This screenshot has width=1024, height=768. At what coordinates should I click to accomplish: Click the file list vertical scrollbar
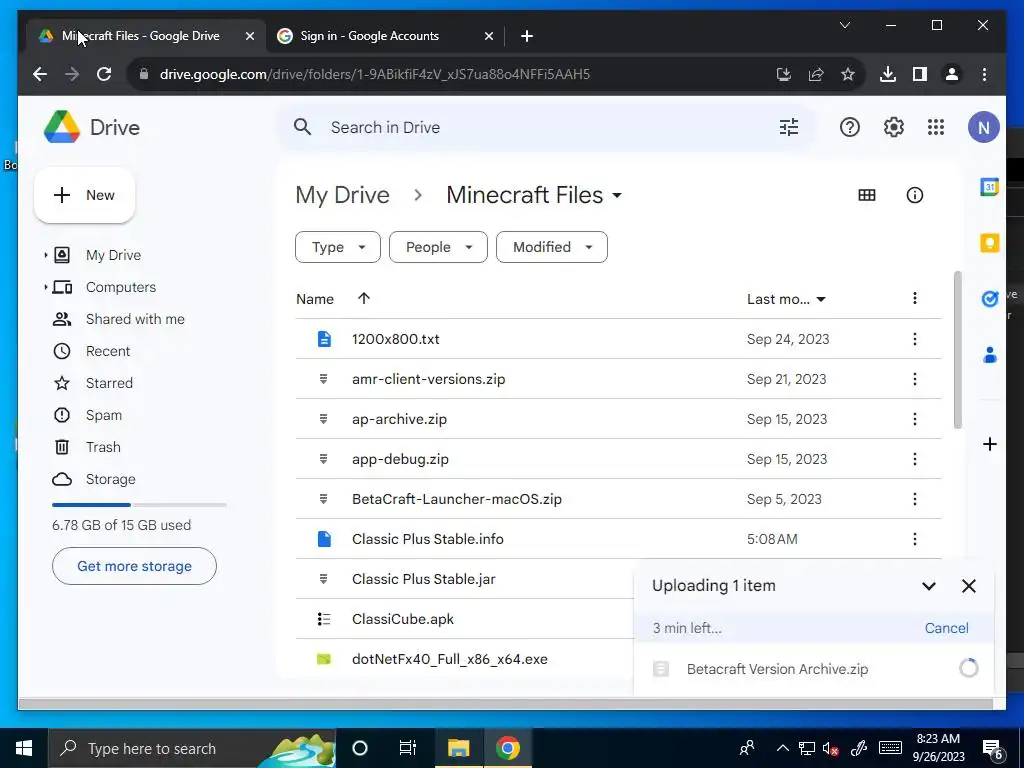click(x=958, y=349)
